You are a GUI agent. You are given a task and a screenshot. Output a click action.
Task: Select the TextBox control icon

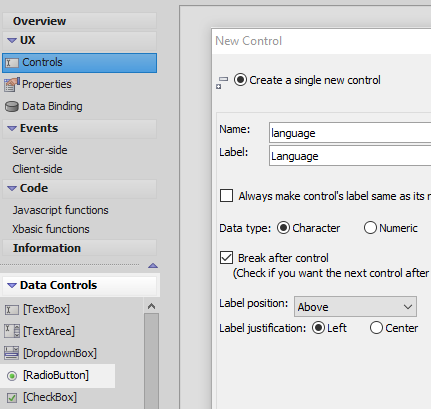point(12,310)
